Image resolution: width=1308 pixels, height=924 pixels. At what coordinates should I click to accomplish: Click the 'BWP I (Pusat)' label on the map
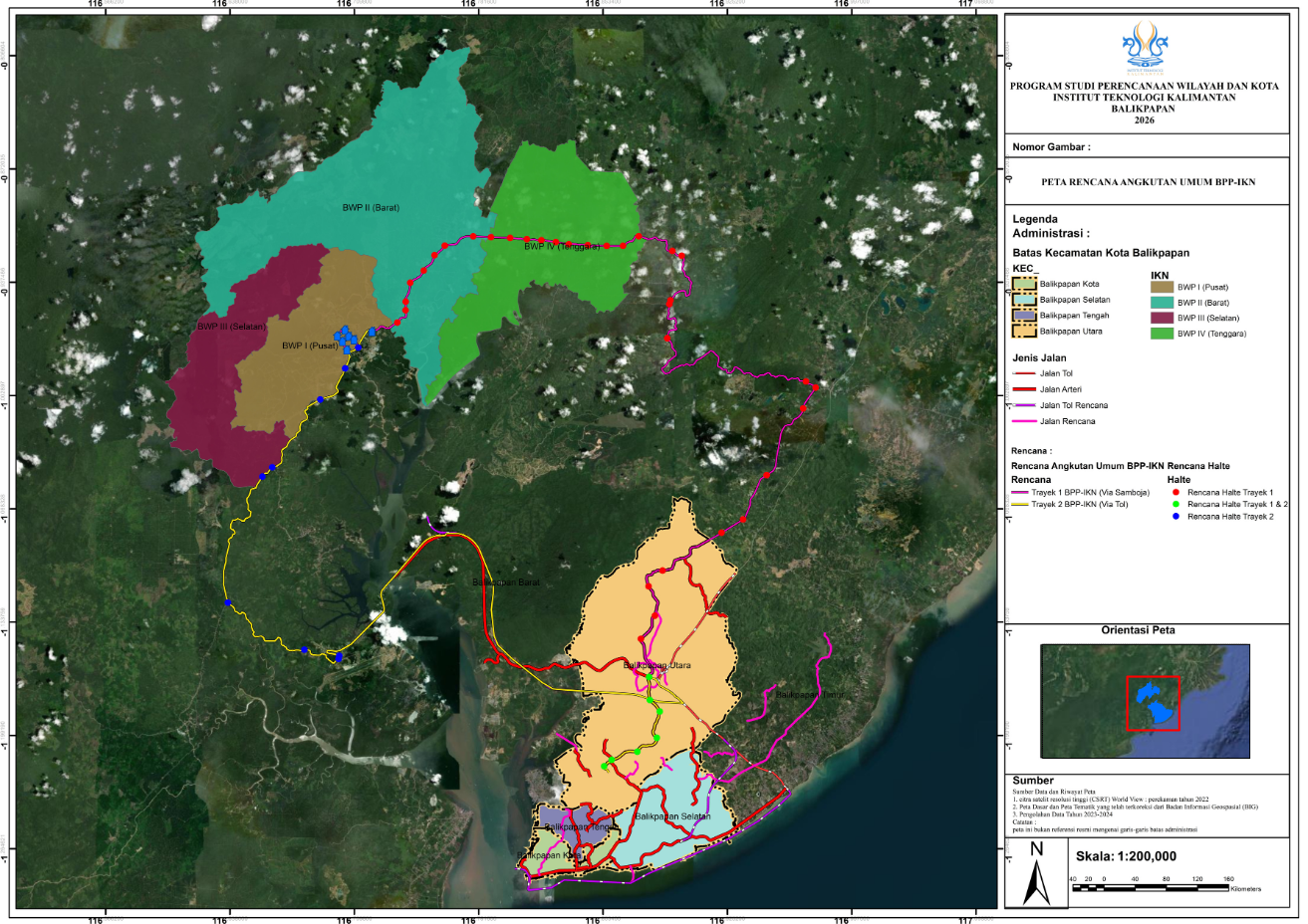point(310,346)
